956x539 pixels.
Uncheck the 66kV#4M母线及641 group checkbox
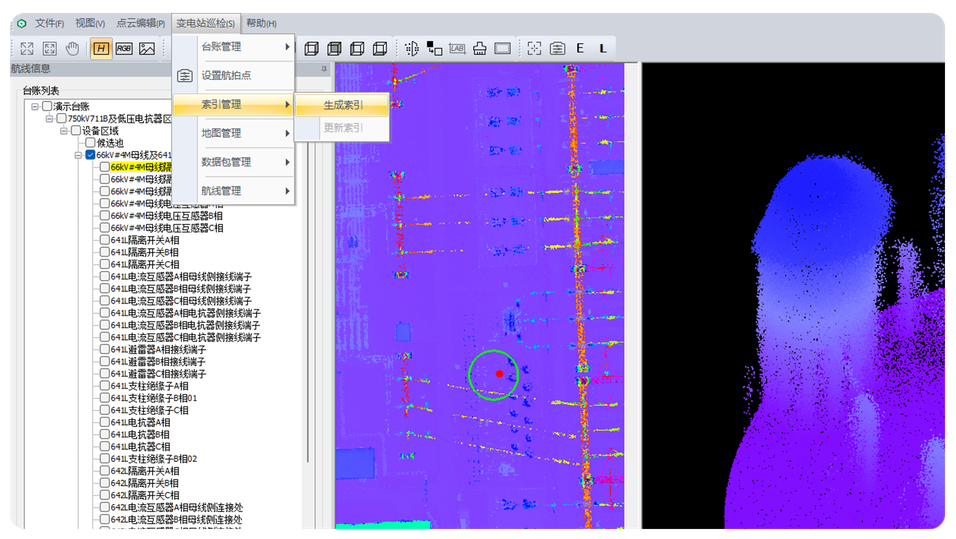[x=90, y=155]
